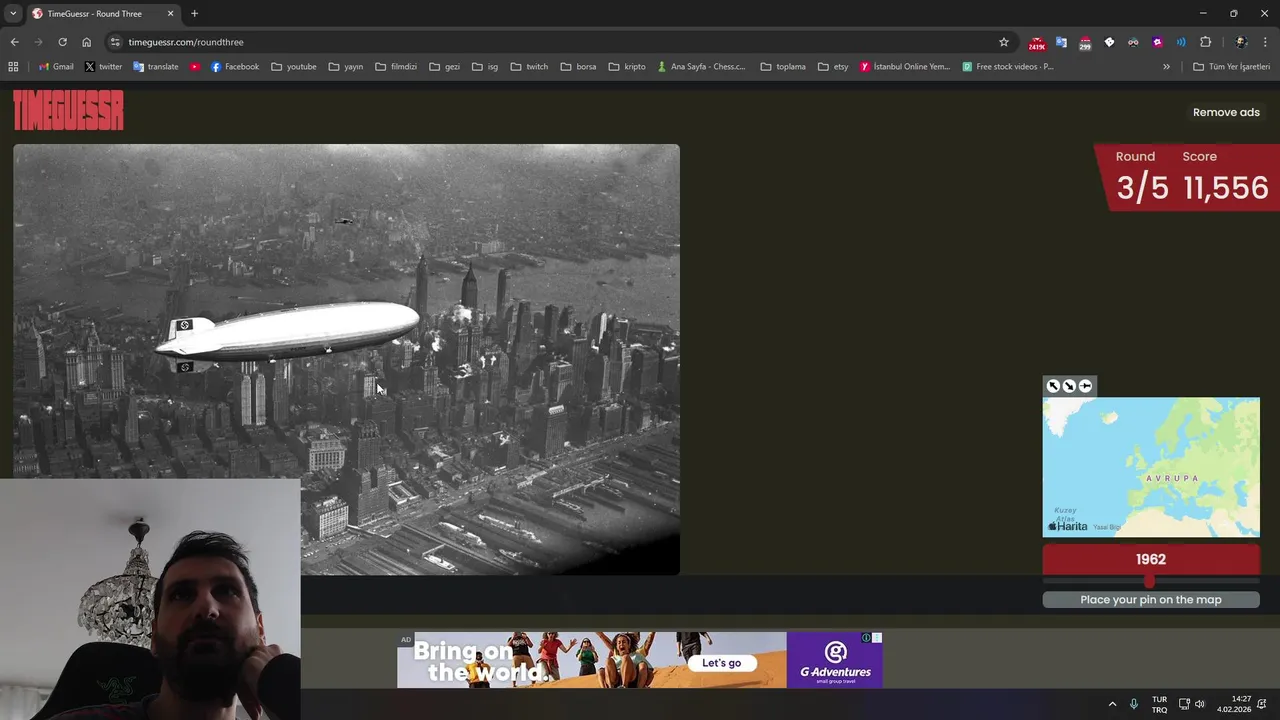Switch the TUR TRQ keyboard layout
The width and height of the screenshot is (1280, 720).
1160,704
